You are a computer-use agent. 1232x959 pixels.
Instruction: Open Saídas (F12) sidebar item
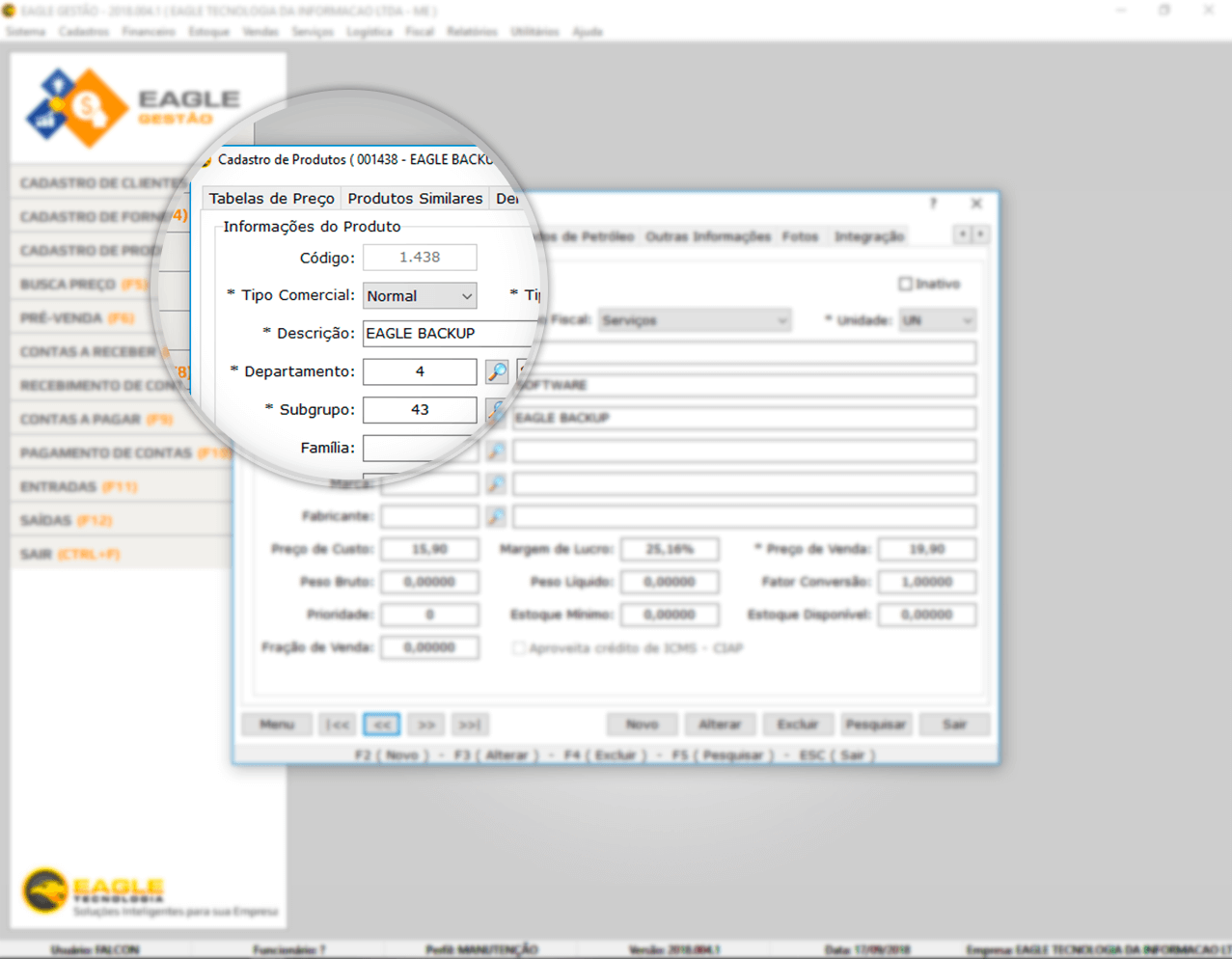122,520
